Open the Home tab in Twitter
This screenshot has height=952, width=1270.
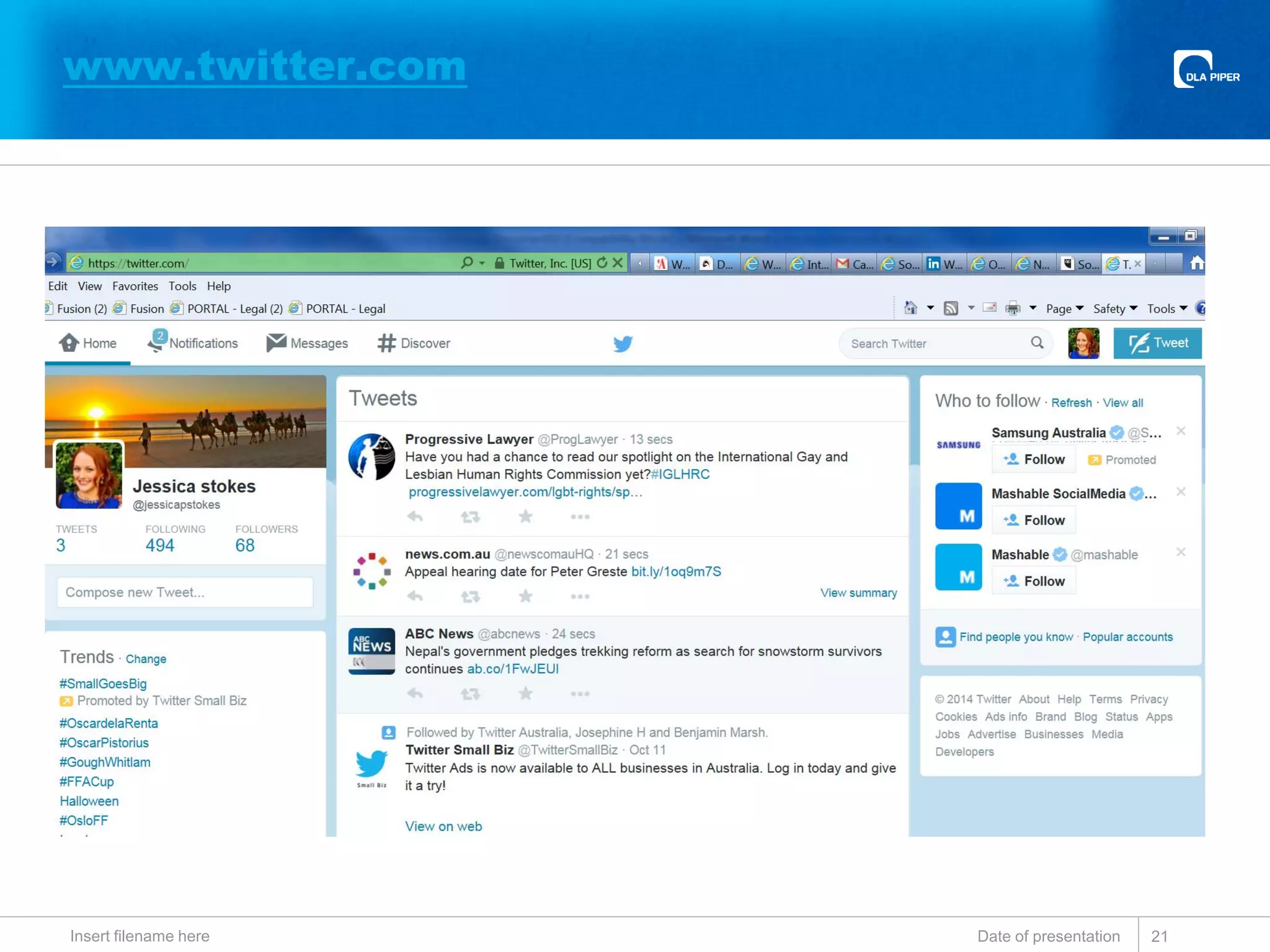click(87, 343)
